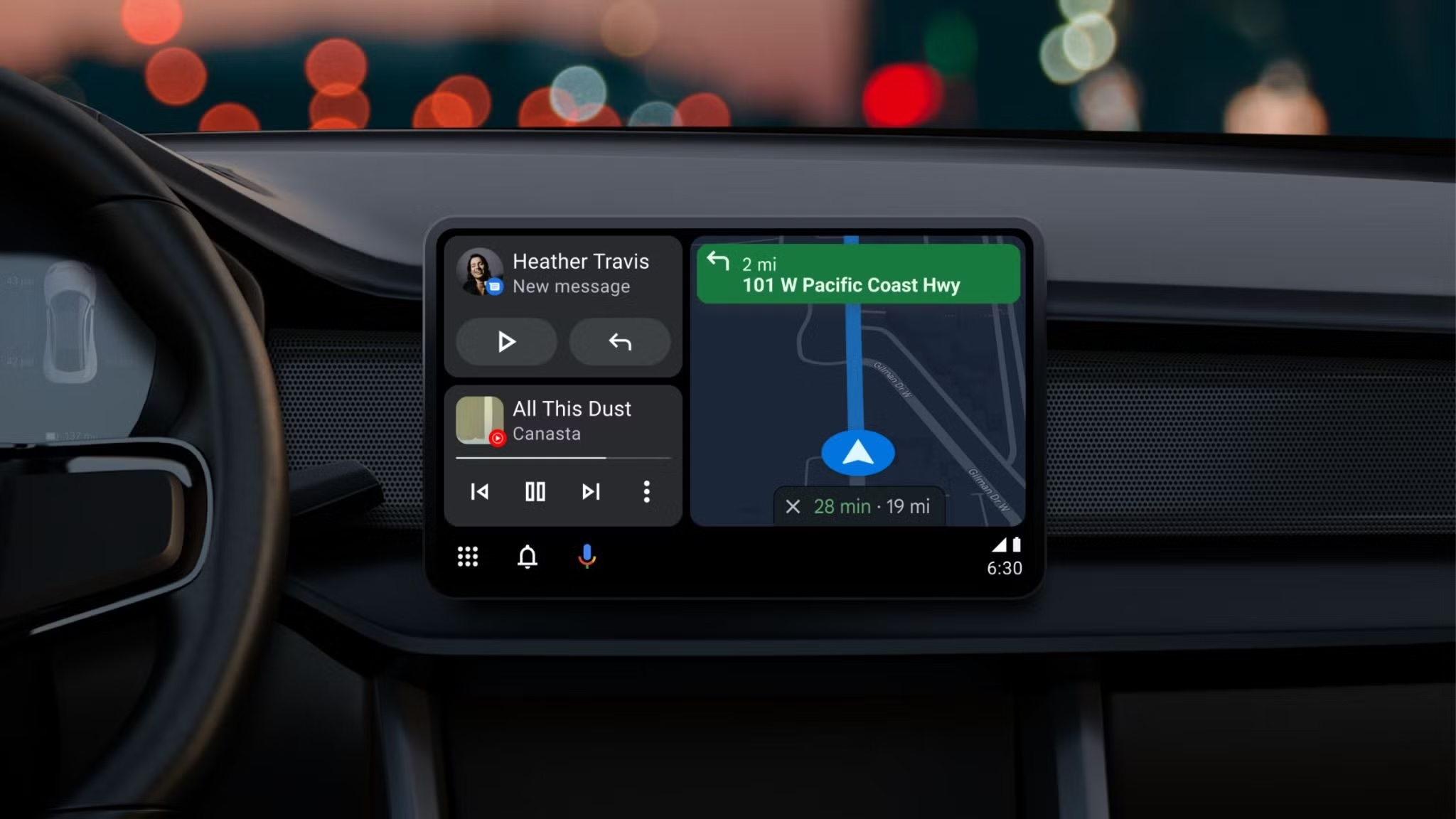
Task: Open the app grid launcher
Action: point(468,556)
